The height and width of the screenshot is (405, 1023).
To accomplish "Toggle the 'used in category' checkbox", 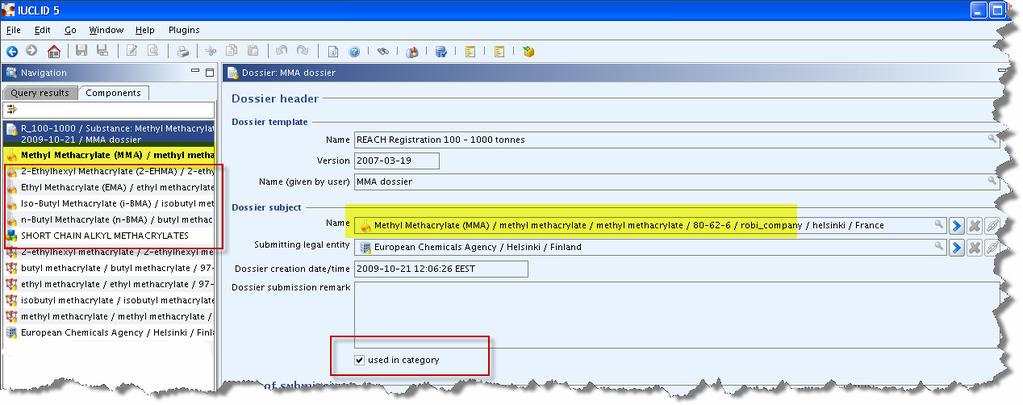I will click(359, 360).
